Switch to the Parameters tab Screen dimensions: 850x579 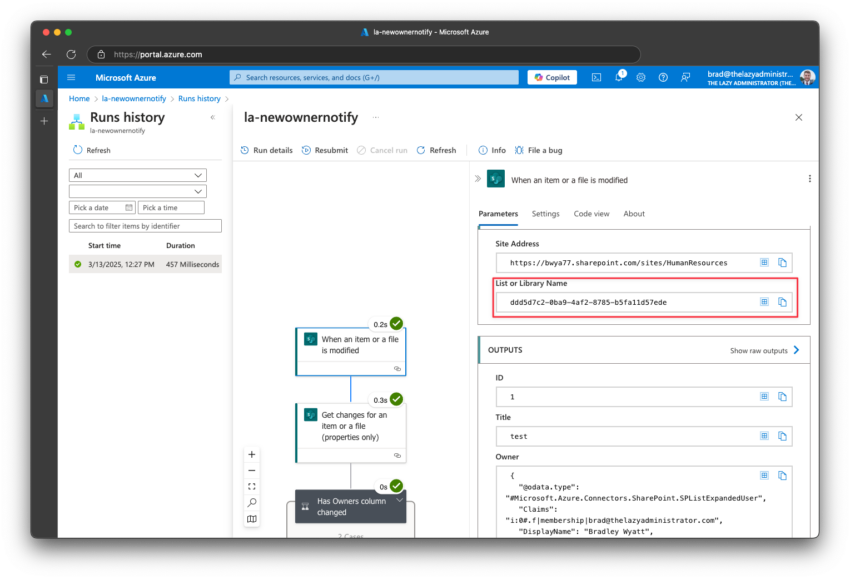pyautogui.click(x=498, y=214)
